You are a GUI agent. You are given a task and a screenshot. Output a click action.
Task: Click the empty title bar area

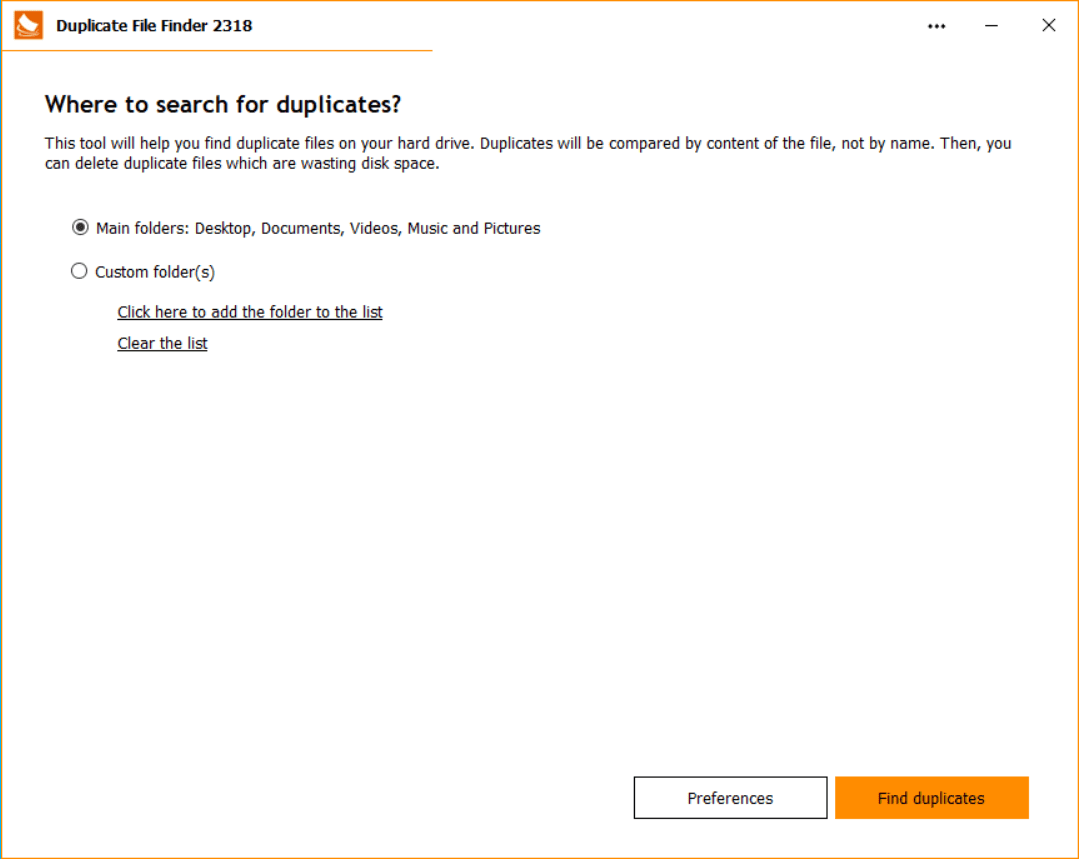click(x=600, y=26)
